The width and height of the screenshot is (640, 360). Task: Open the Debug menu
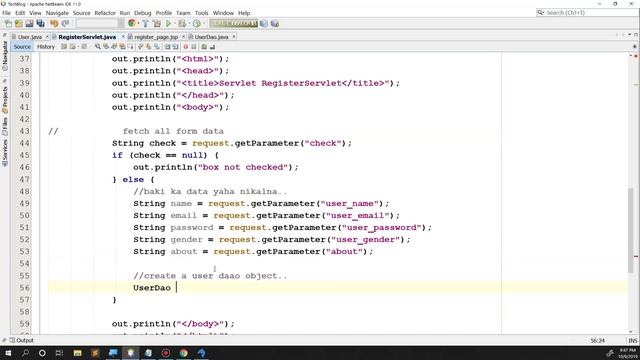[142, 13]
